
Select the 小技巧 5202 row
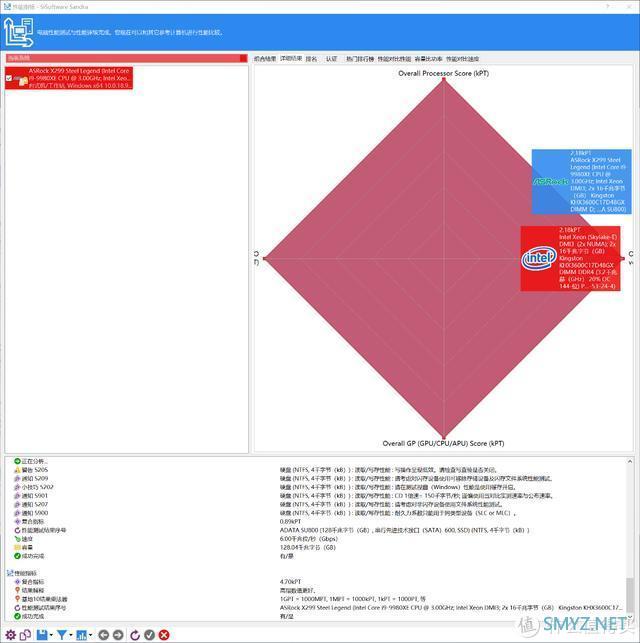tap(34, 487)
